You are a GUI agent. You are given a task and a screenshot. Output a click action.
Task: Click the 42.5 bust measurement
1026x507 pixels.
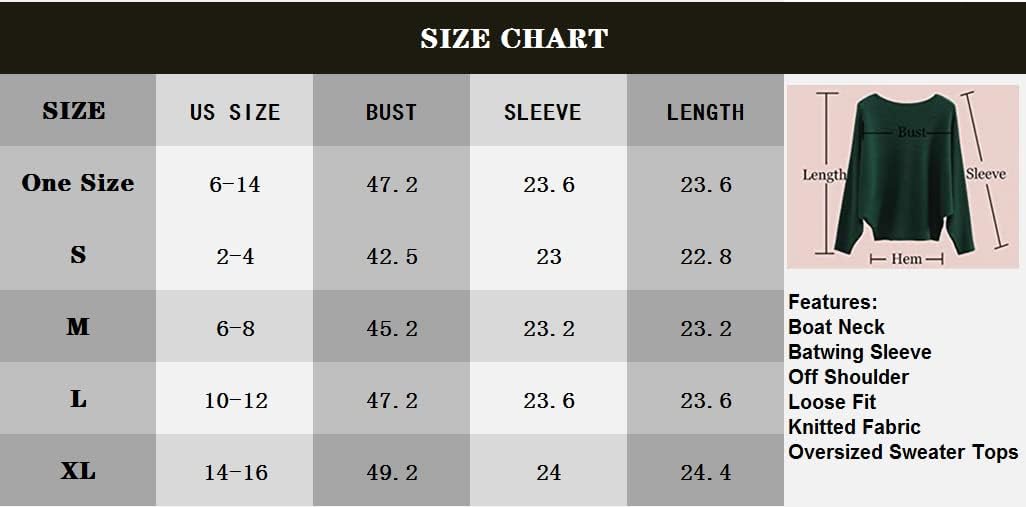[392, 257]
